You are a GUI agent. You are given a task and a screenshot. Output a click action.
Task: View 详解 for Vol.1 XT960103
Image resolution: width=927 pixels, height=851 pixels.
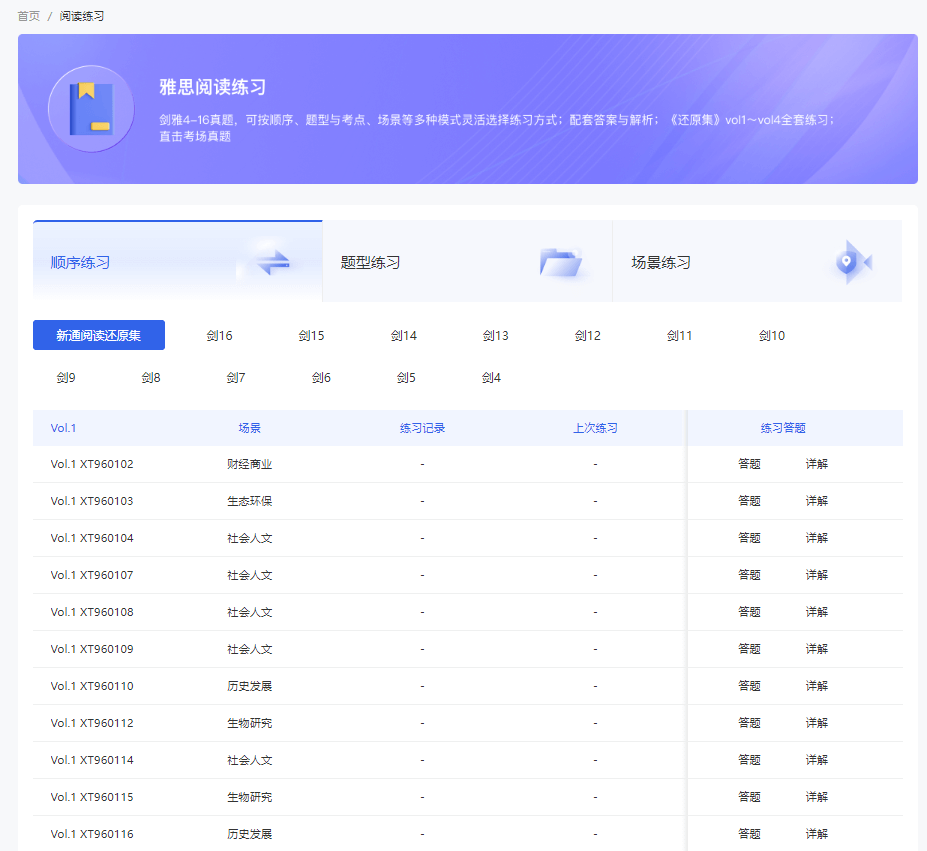coord(816,501)
